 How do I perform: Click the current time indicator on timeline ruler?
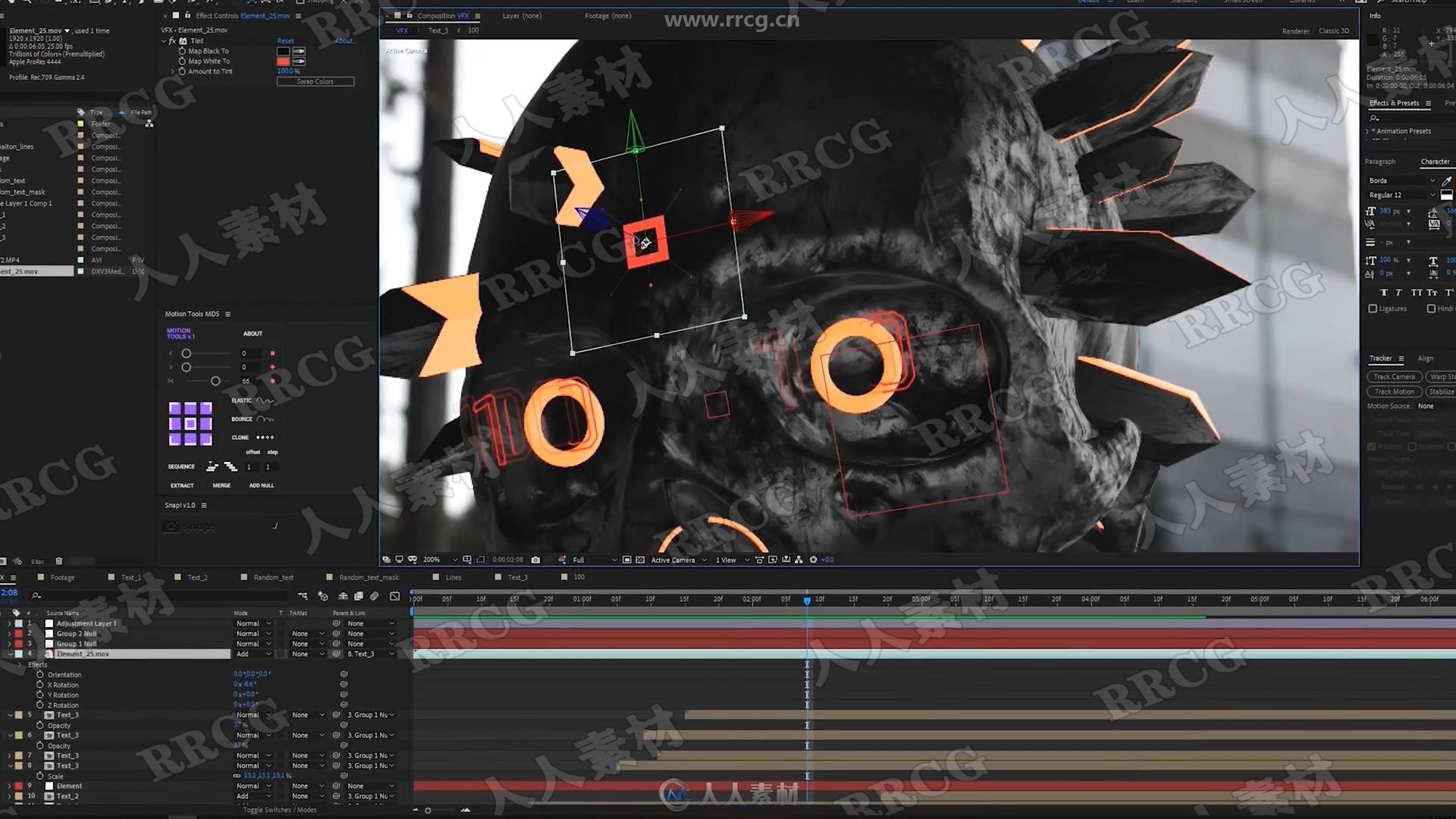(807, 600)
